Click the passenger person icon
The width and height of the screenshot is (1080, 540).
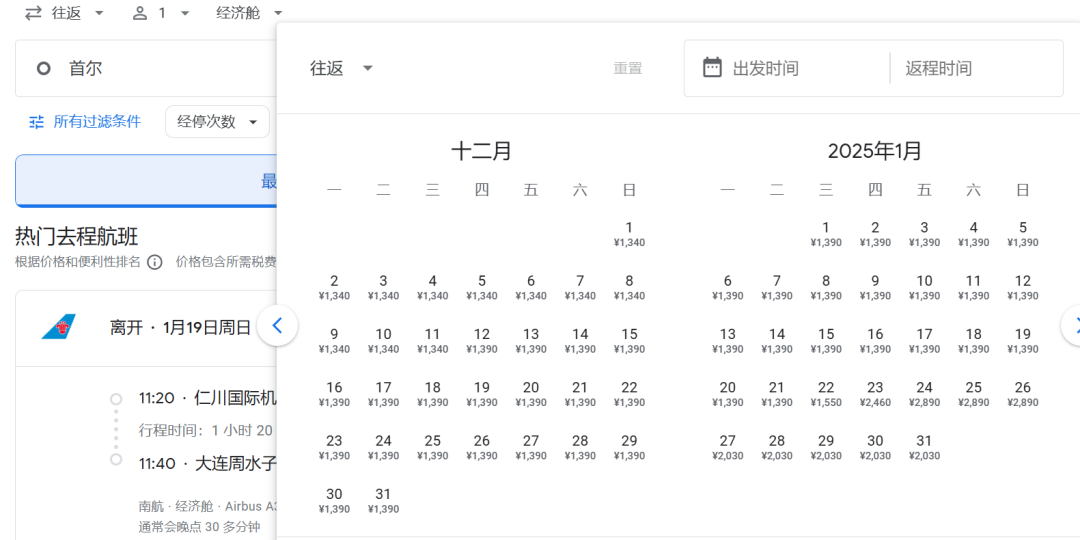(140, 13)
